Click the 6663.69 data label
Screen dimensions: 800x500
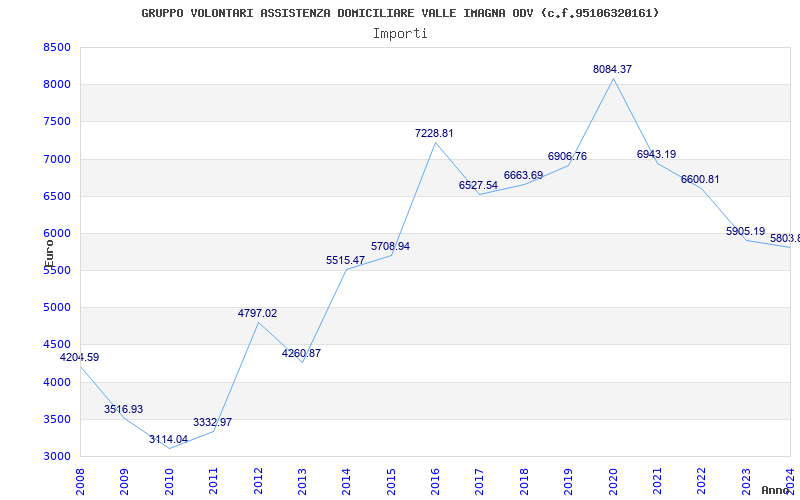[x=523, y=176]
